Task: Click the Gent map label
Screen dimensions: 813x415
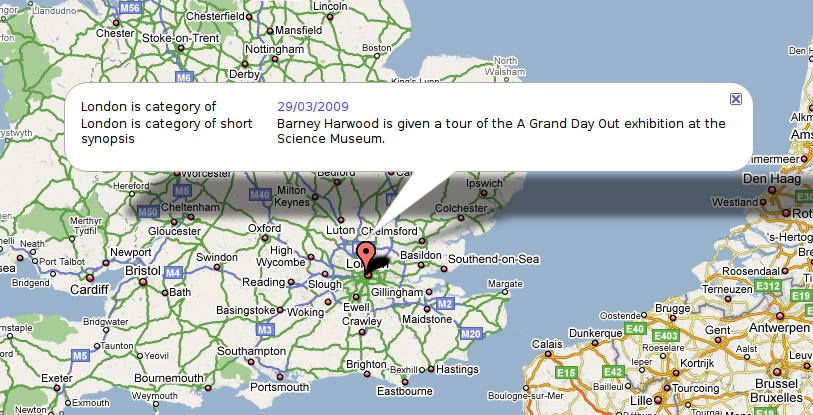Action: point(718,330)
